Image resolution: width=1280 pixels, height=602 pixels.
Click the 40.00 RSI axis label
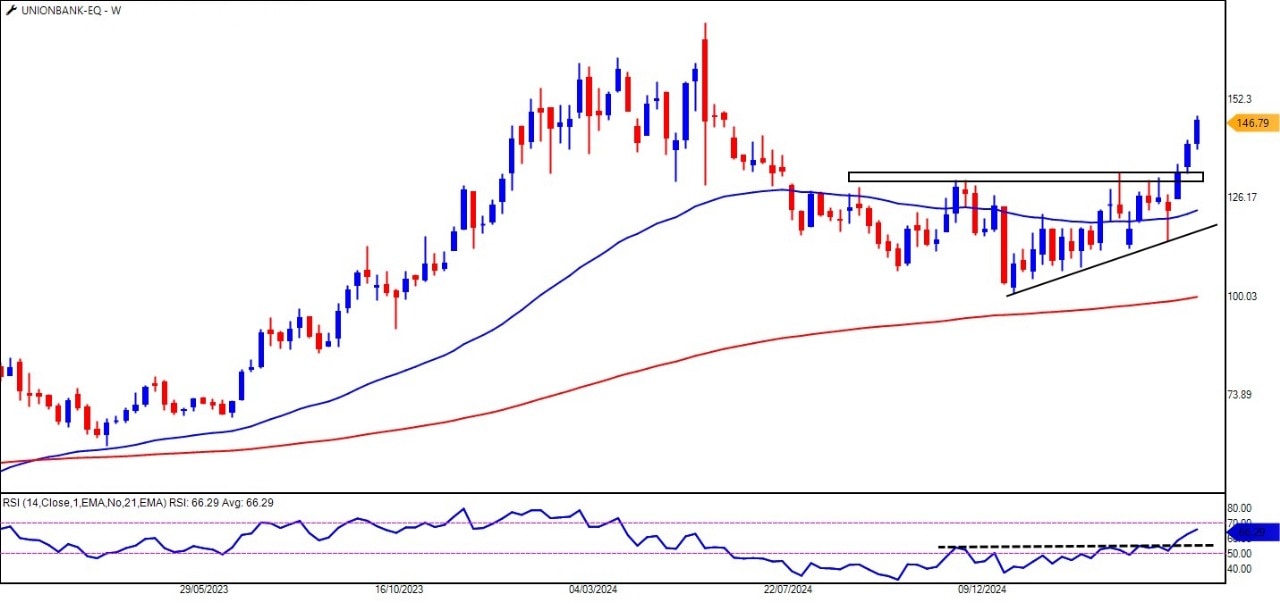[x=1240, y=569]
